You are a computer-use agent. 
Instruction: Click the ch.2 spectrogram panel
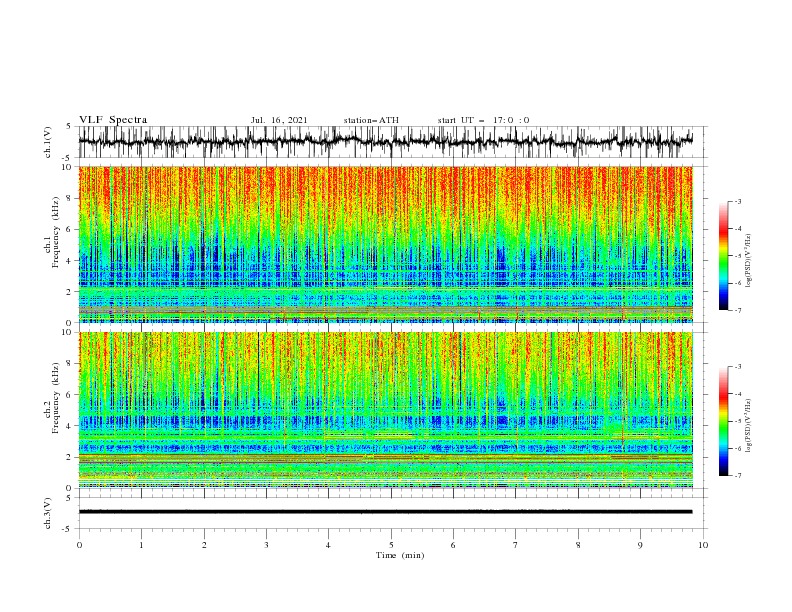386,410
